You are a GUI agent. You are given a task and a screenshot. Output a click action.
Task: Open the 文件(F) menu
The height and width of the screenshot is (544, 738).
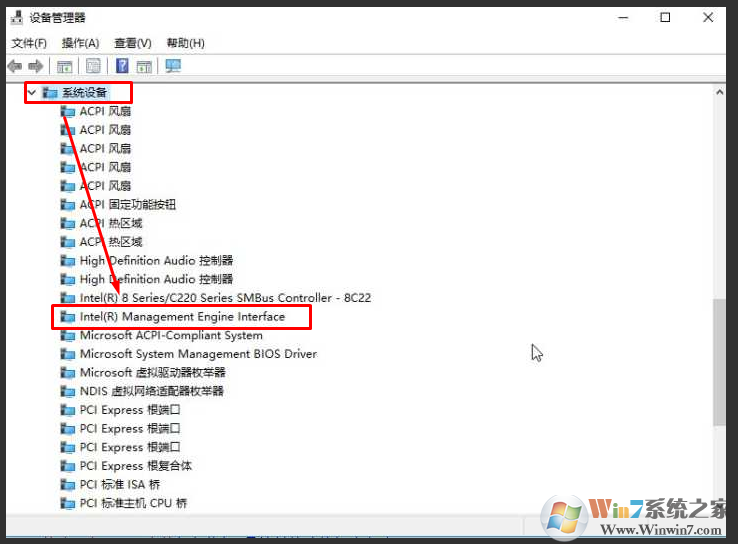point(29,43)
